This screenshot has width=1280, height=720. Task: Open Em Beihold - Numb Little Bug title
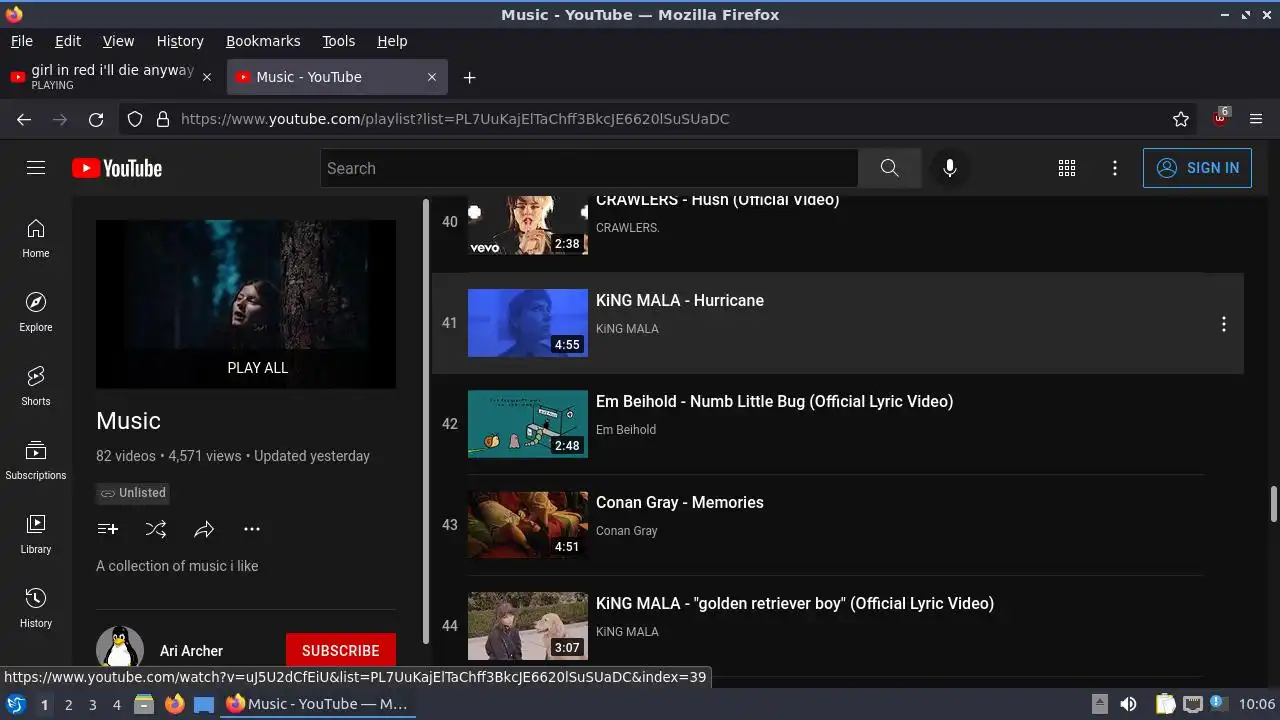[x=774, y=402]
